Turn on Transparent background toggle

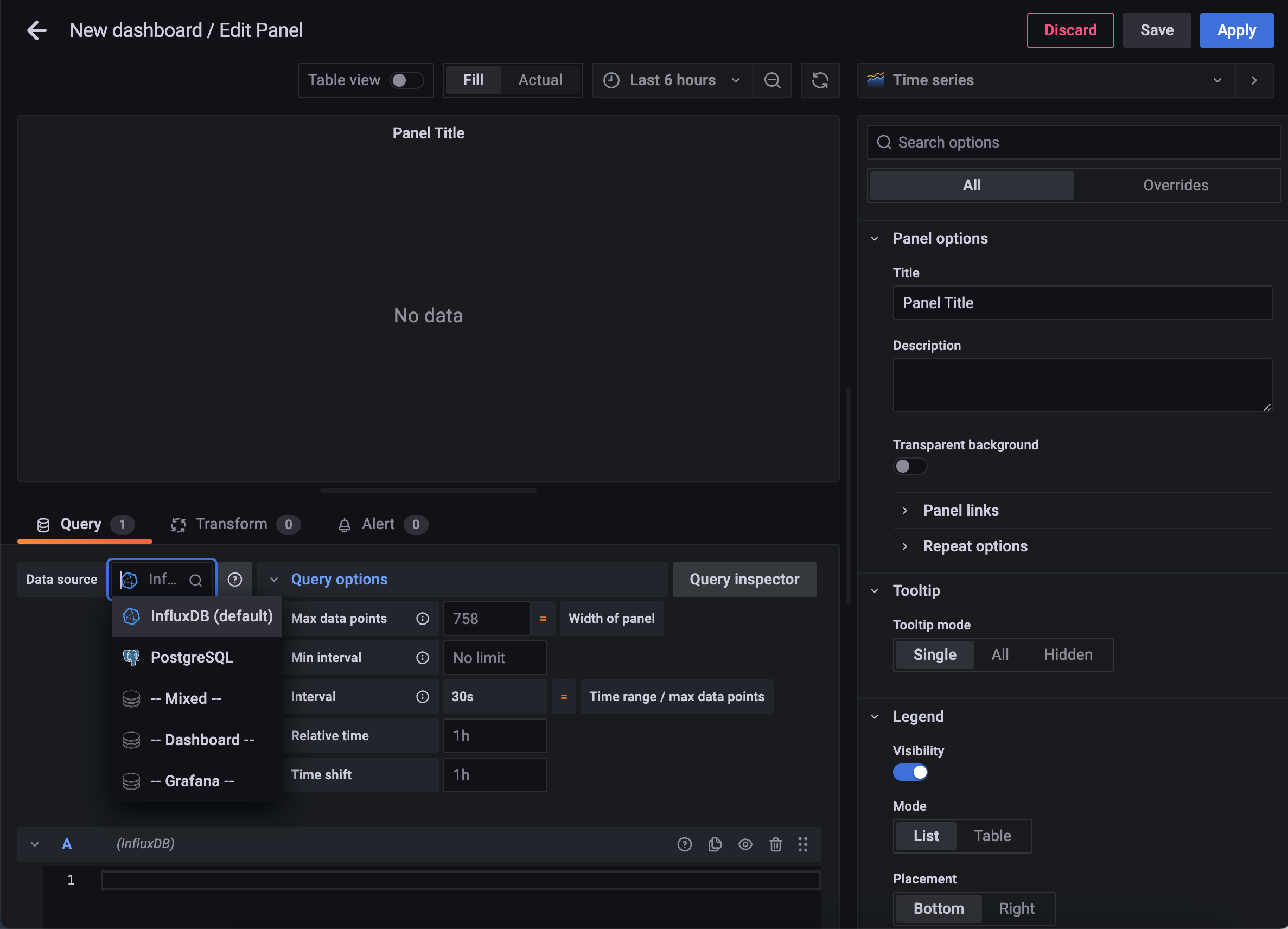[909, 466]
